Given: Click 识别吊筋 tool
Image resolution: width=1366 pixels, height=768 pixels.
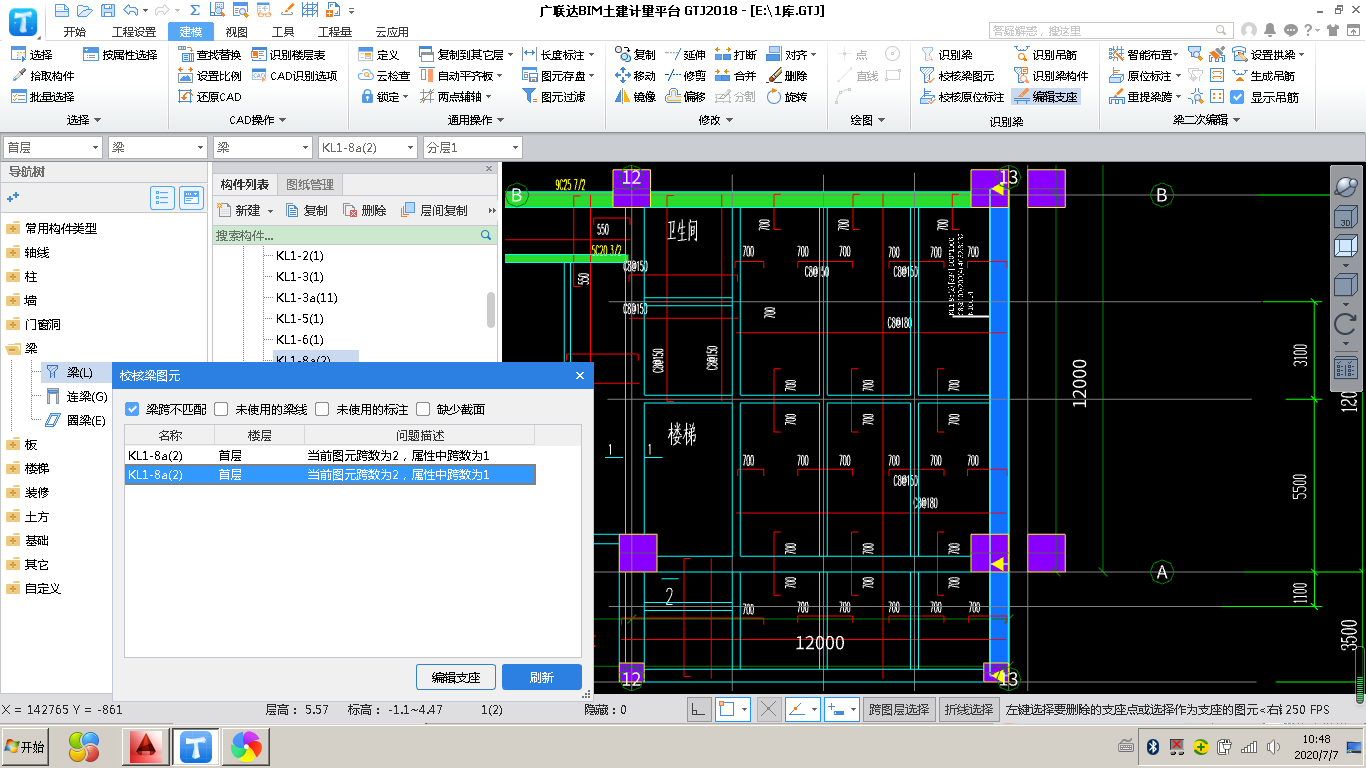Looking at the screenshot, I should tap(1045, 55).
